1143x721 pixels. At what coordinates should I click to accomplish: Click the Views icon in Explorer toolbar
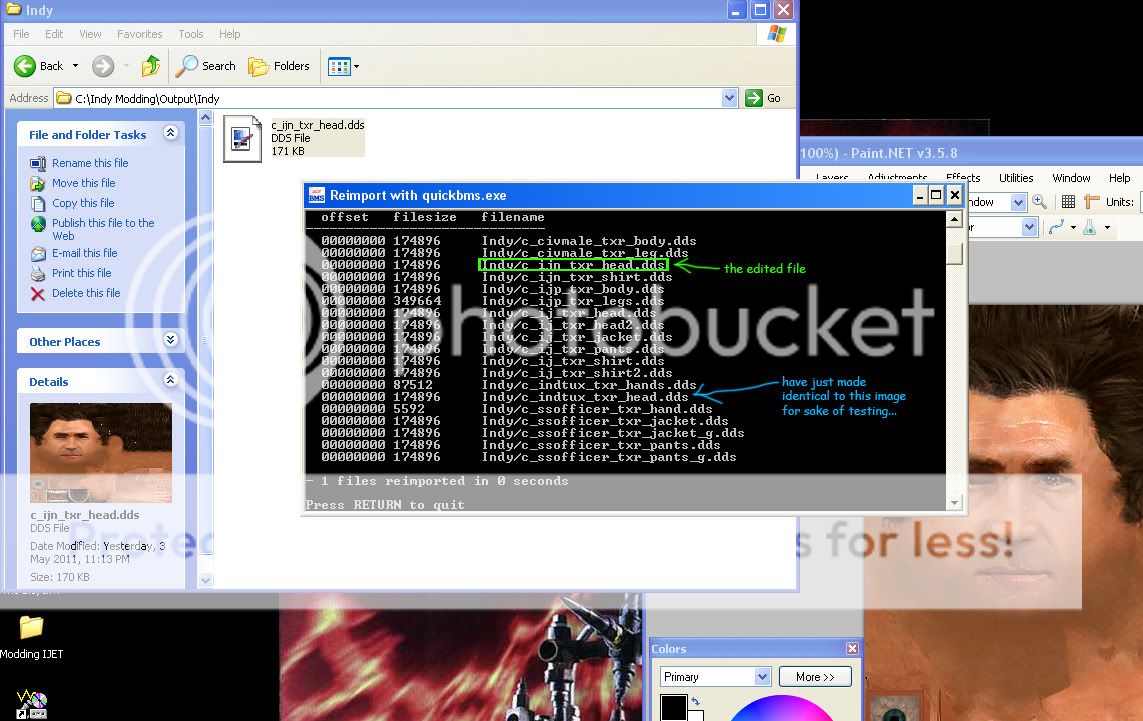click(339, 67)
